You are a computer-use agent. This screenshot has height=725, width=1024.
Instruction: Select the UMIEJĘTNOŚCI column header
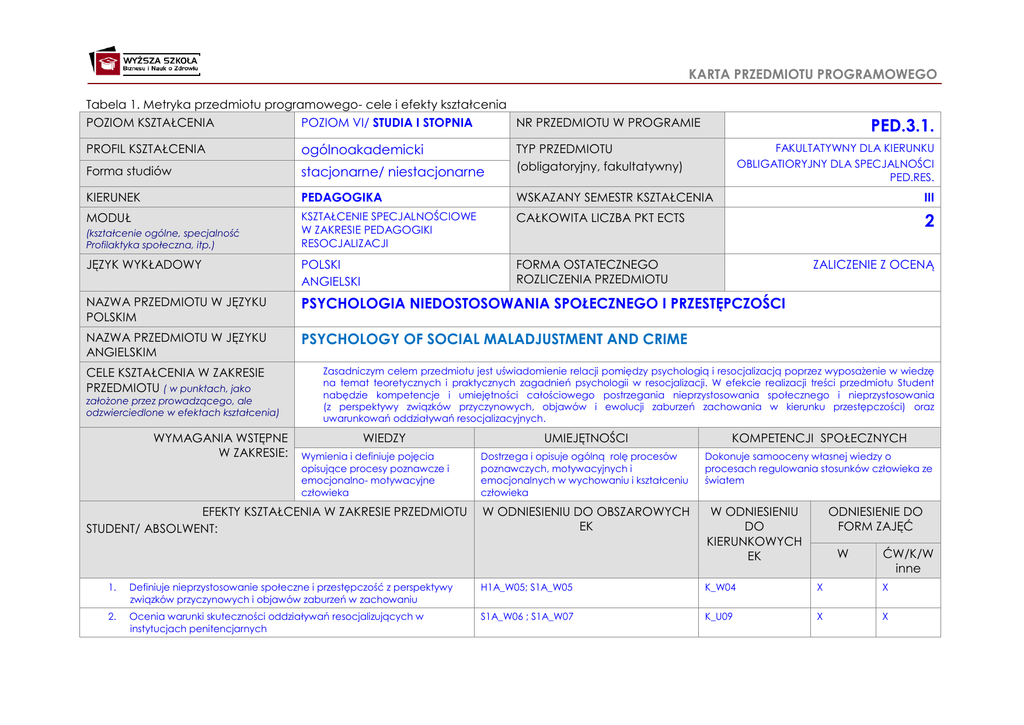pos(585,438)
